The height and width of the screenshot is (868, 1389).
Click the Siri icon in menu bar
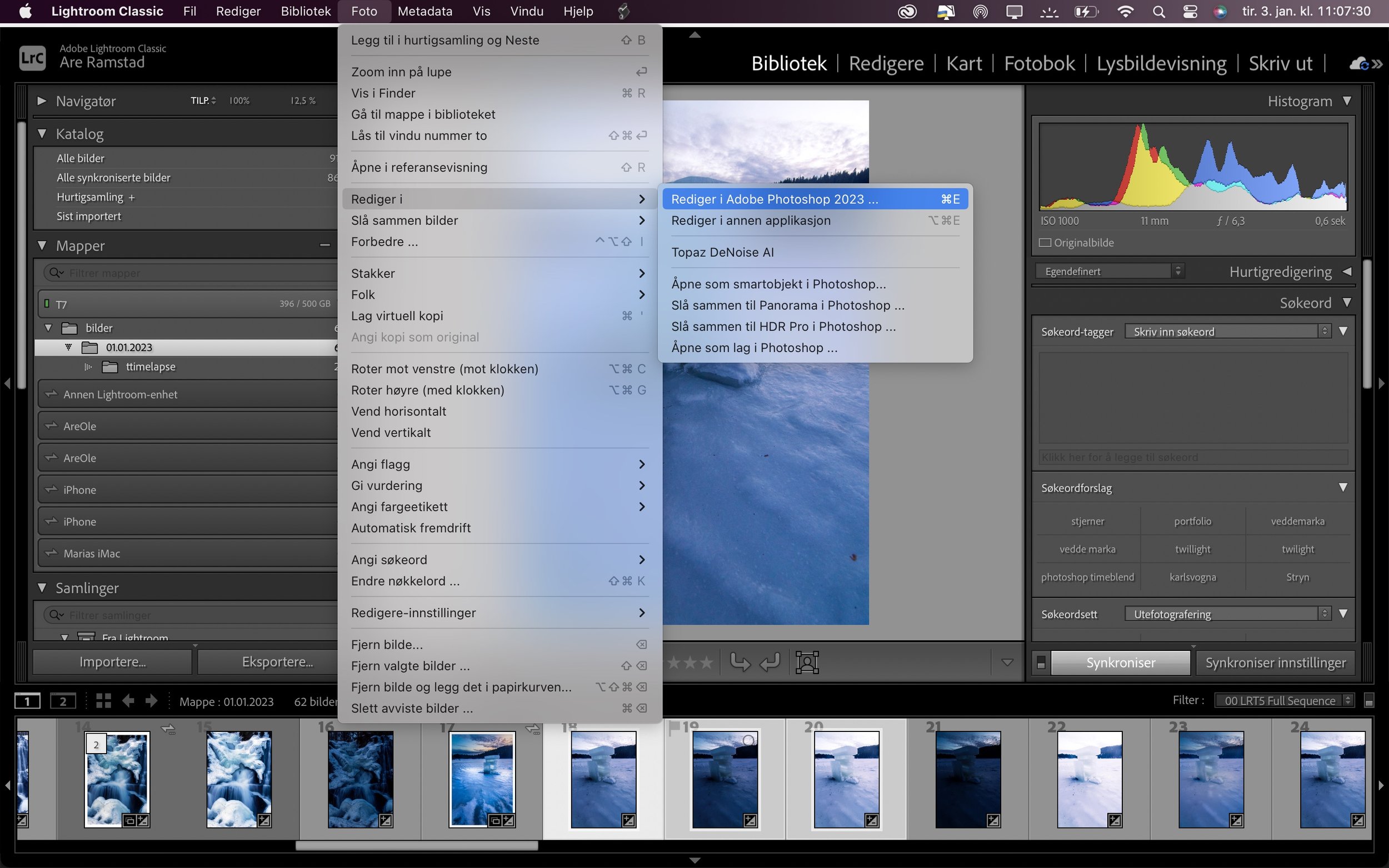click(1220, 12)
